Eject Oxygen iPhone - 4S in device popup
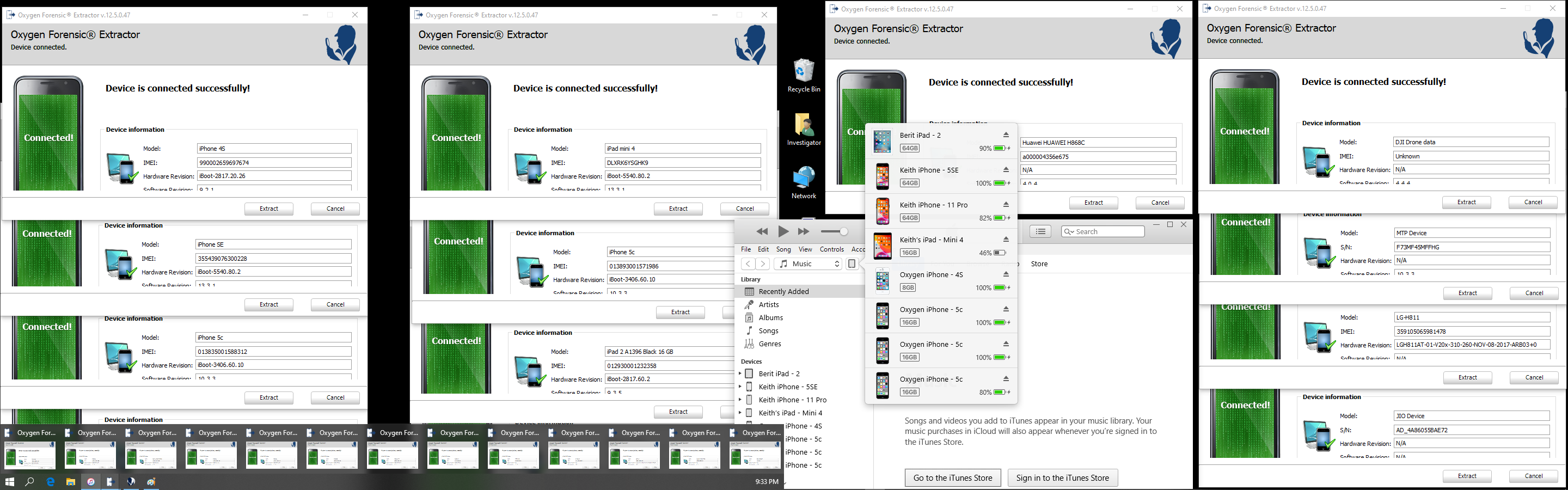This screenshot has width=1568, height=490. tap(1006, 274)
